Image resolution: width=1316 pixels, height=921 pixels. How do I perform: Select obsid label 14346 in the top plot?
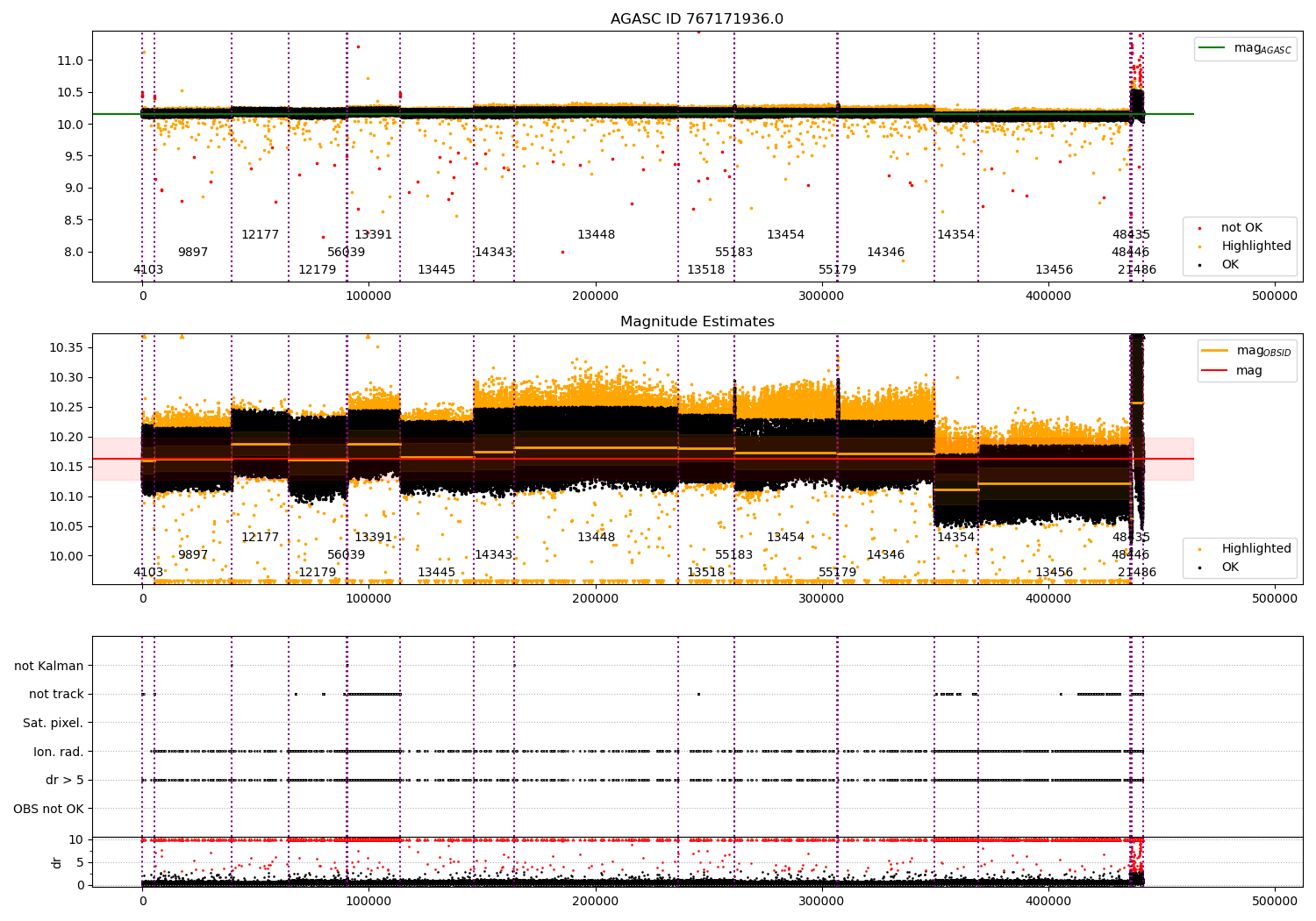tap(886, 253)
